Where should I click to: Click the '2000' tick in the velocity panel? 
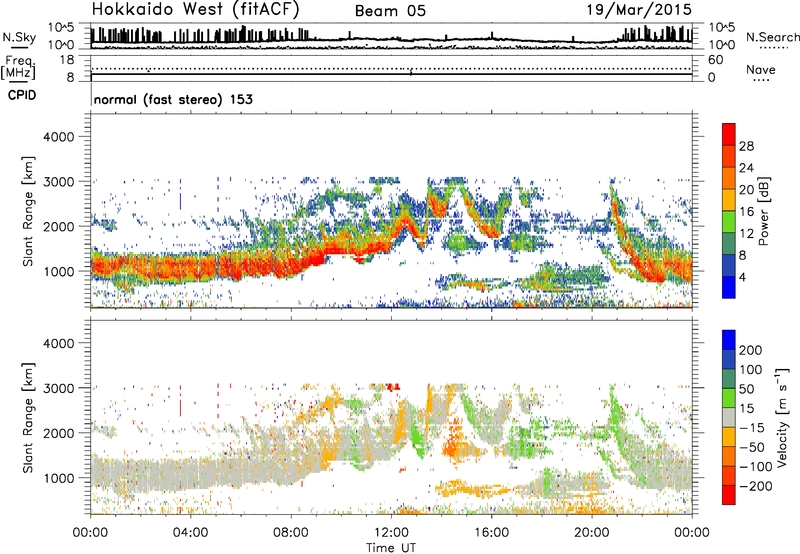click(x=58, y=433)
